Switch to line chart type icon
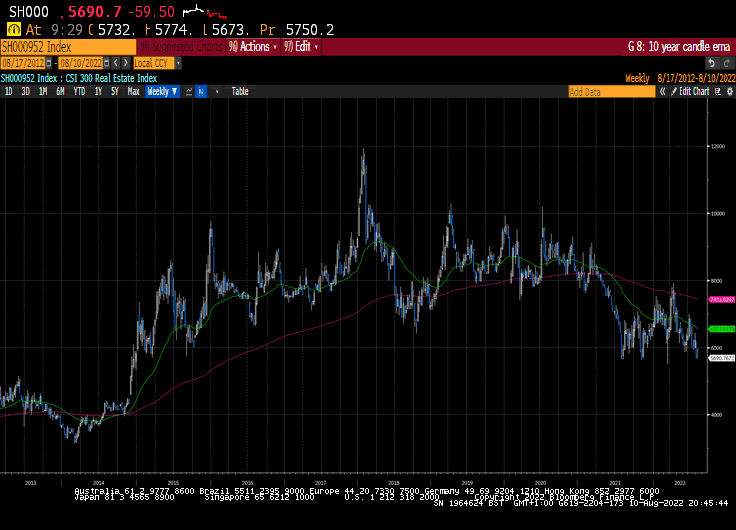 click(x=189, y=92)
